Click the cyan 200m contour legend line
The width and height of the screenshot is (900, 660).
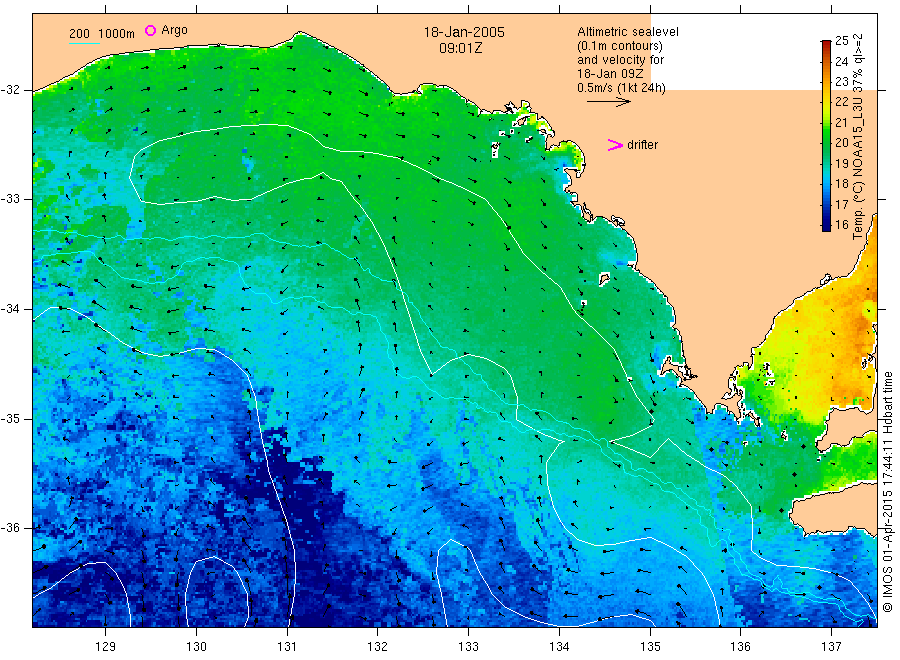[x=84, y=43]
